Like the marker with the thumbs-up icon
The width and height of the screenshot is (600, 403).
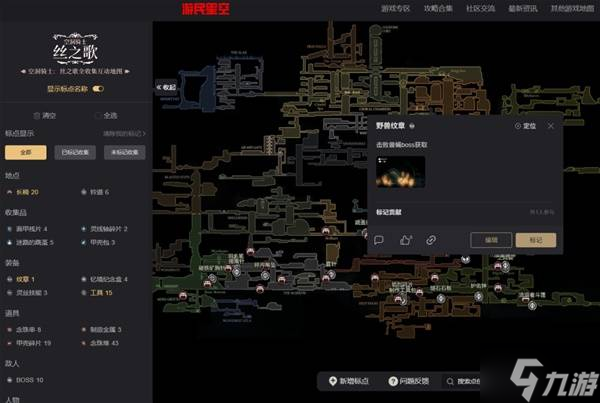[406, 240]
